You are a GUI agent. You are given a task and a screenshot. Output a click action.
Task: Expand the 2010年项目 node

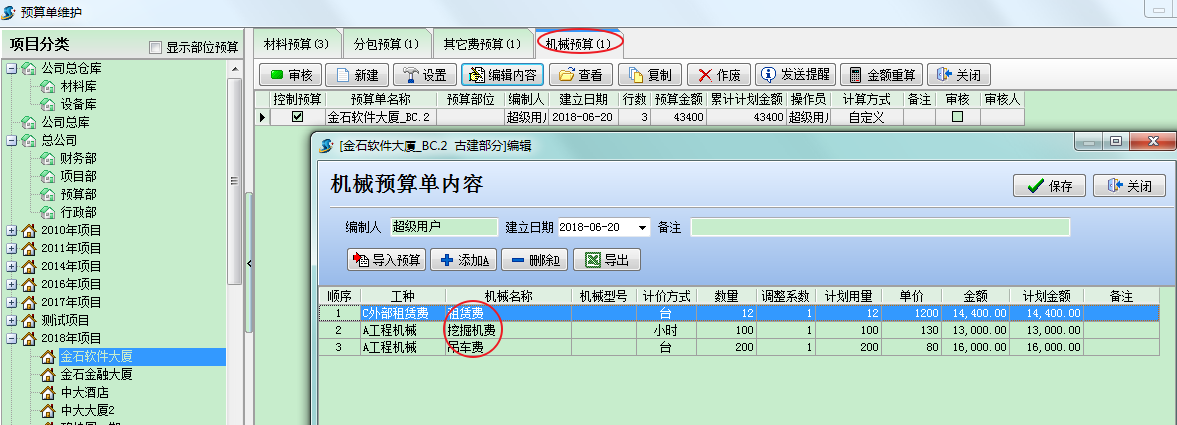(11, 231)
